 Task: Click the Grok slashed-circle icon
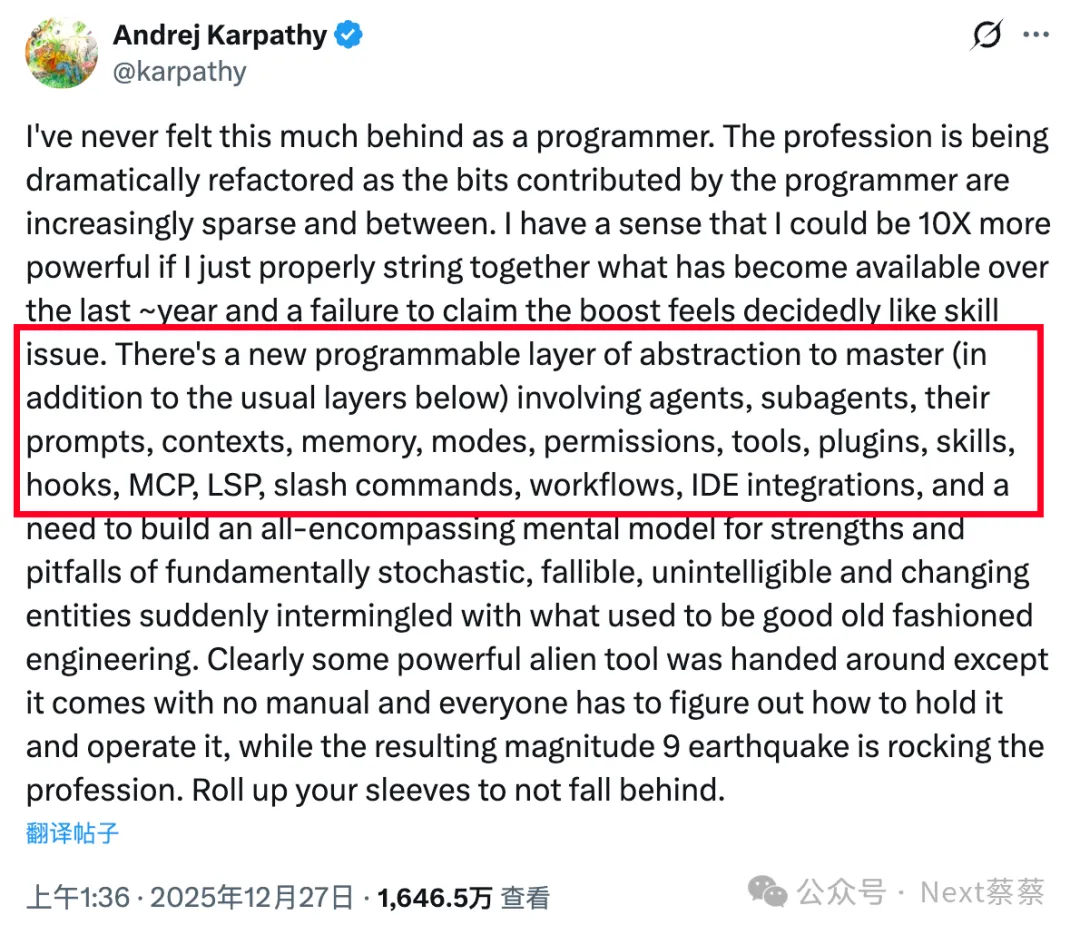986,36
